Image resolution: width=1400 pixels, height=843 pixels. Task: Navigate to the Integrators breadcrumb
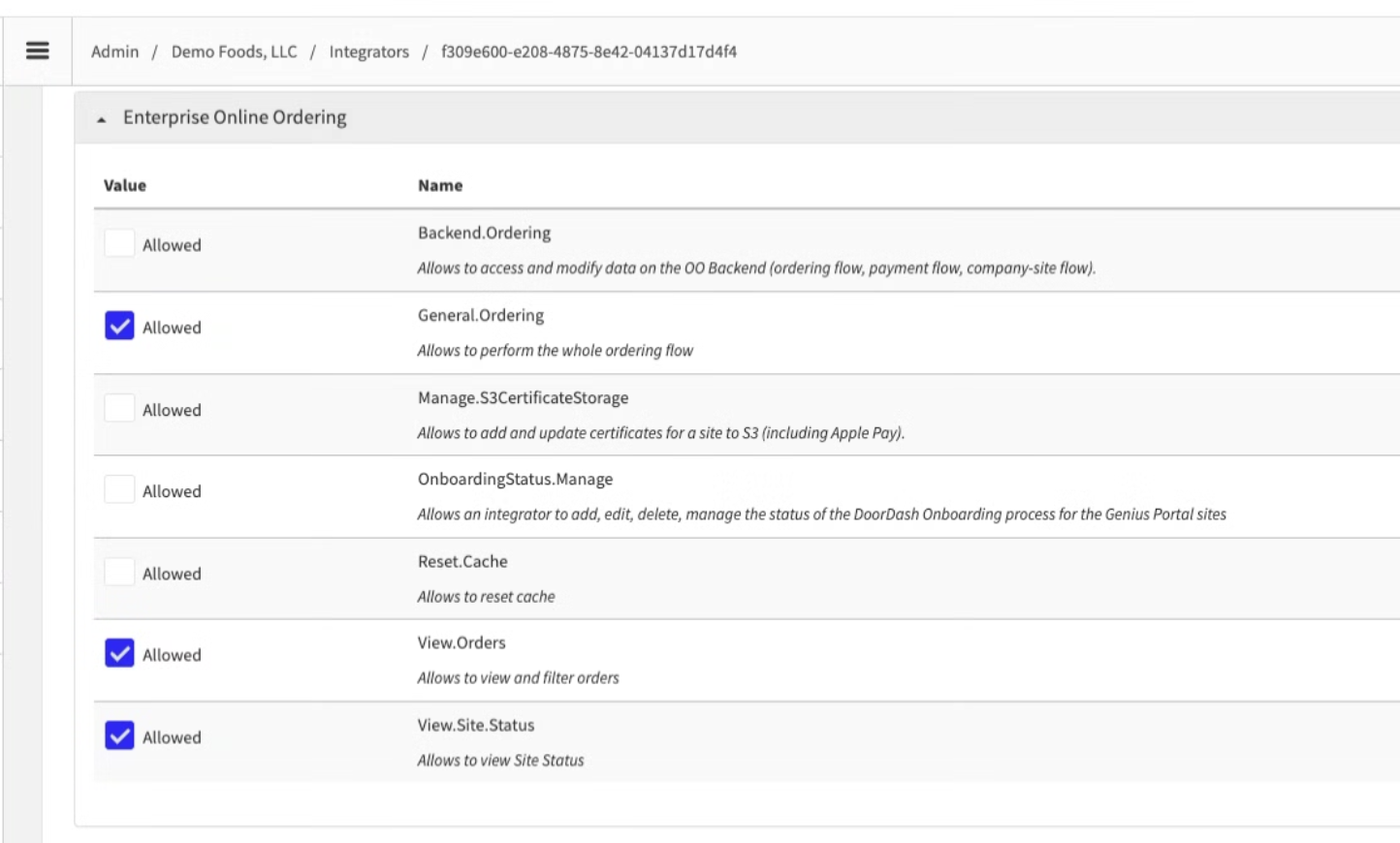(x=368, y=51)
